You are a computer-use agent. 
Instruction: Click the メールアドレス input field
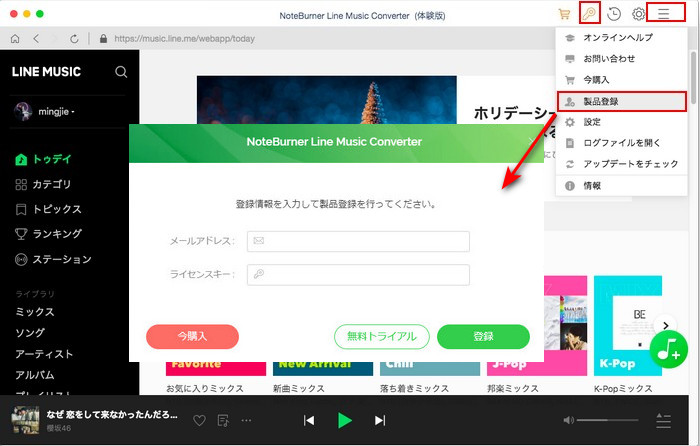(358, 241)
